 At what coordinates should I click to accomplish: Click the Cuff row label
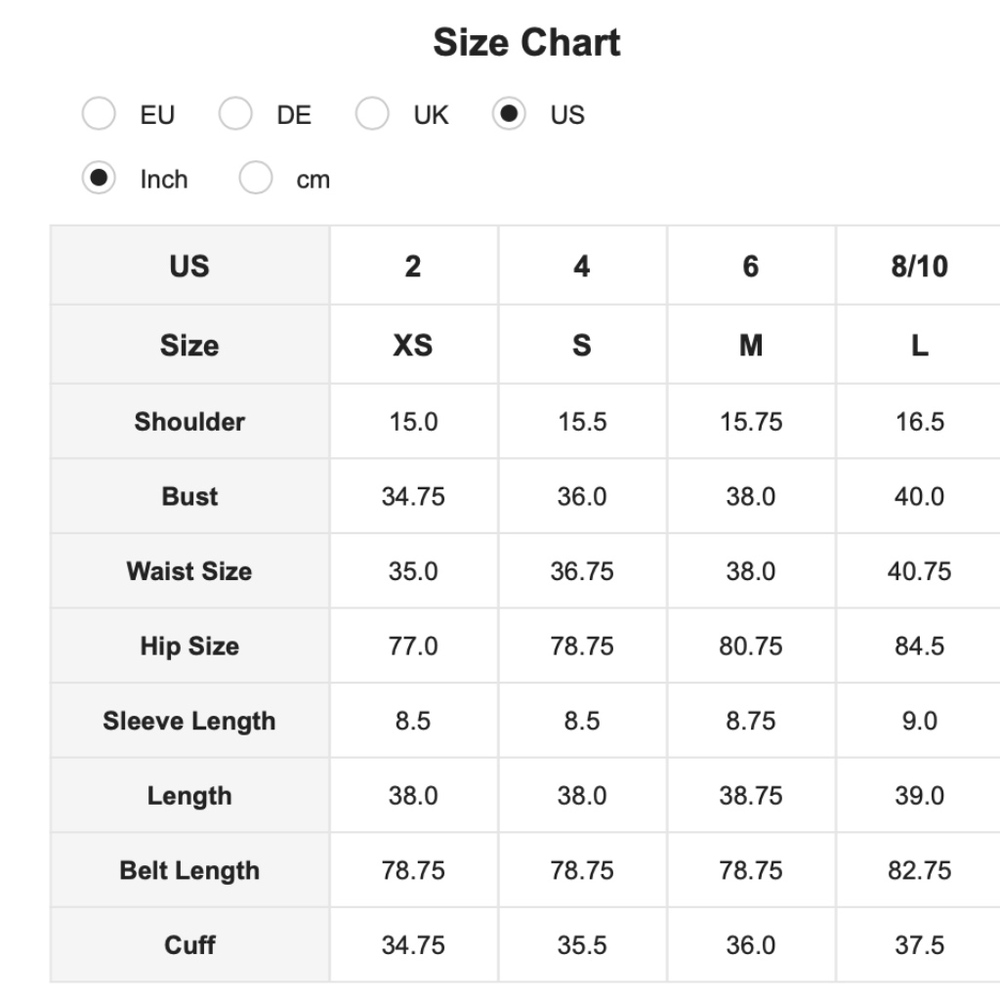click(x=189, y=945)
